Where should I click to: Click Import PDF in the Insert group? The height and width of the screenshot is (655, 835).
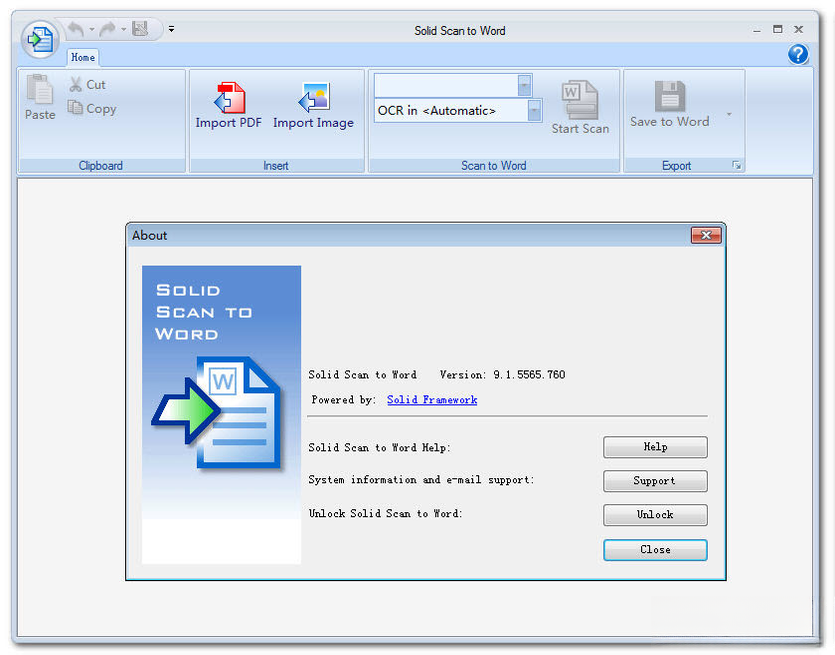(229, 105)
